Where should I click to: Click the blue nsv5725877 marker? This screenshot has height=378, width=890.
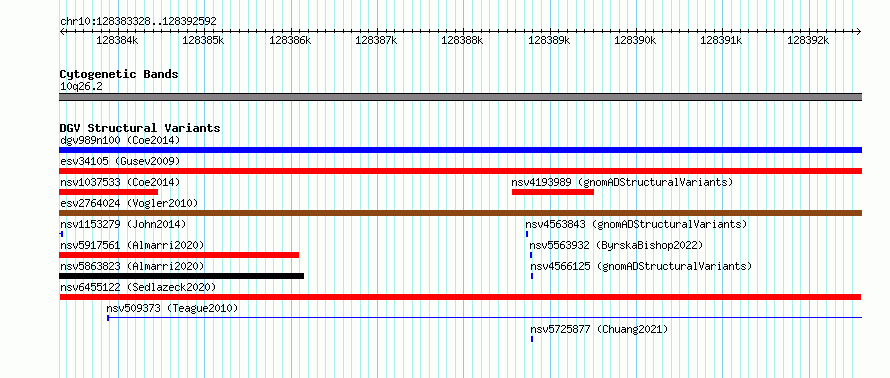pos(532,339)
